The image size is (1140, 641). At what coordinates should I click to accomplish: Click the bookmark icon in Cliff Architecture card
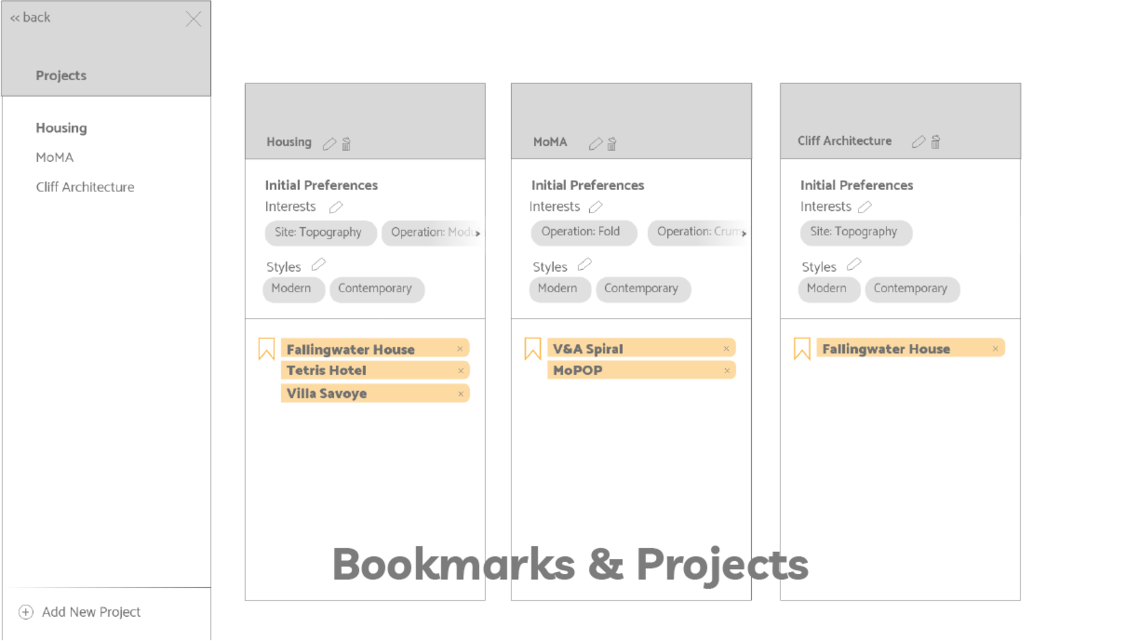pos(802,349)
